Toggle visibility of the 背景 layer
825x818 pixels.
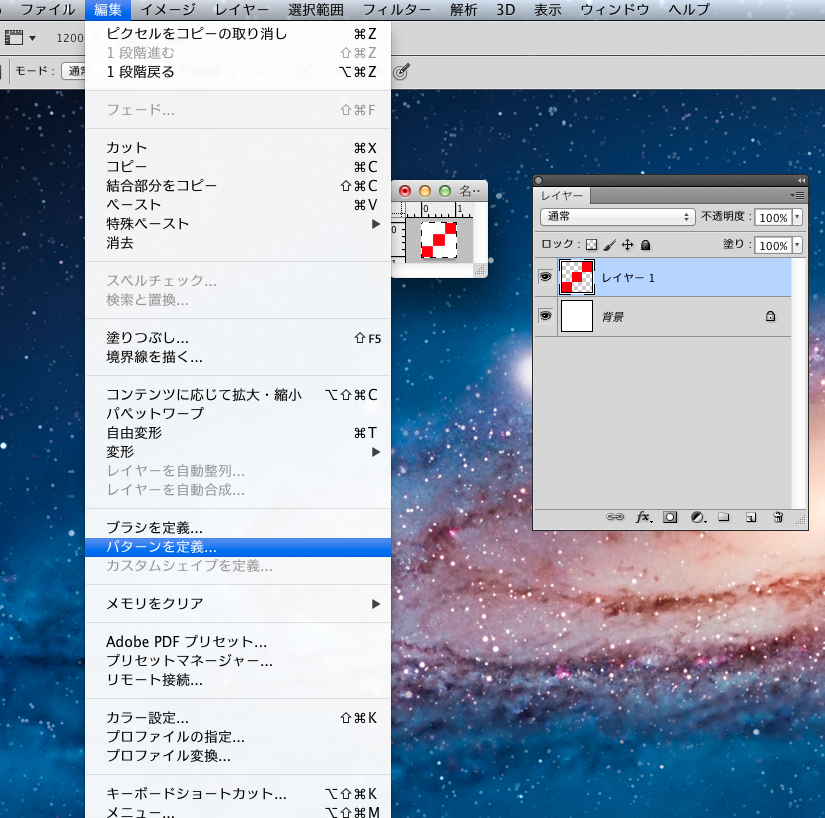[x=546, y=316]
